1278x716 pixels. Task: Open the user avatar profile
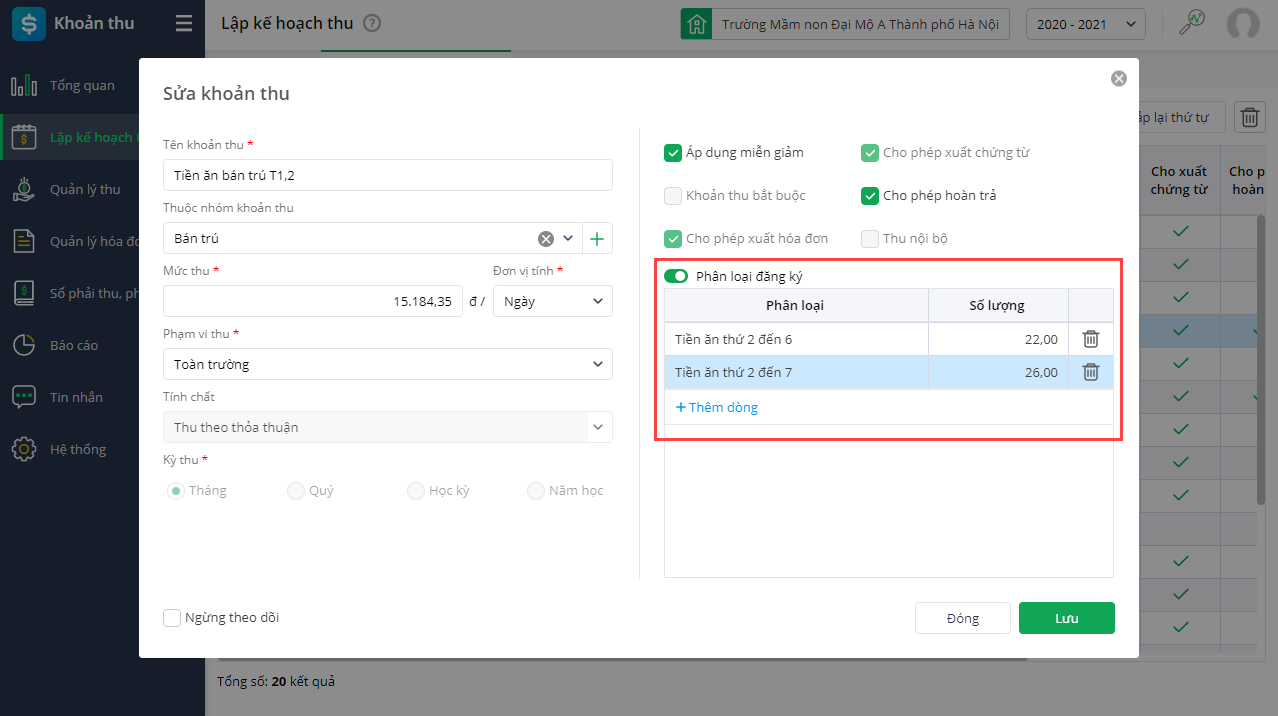1243,24
